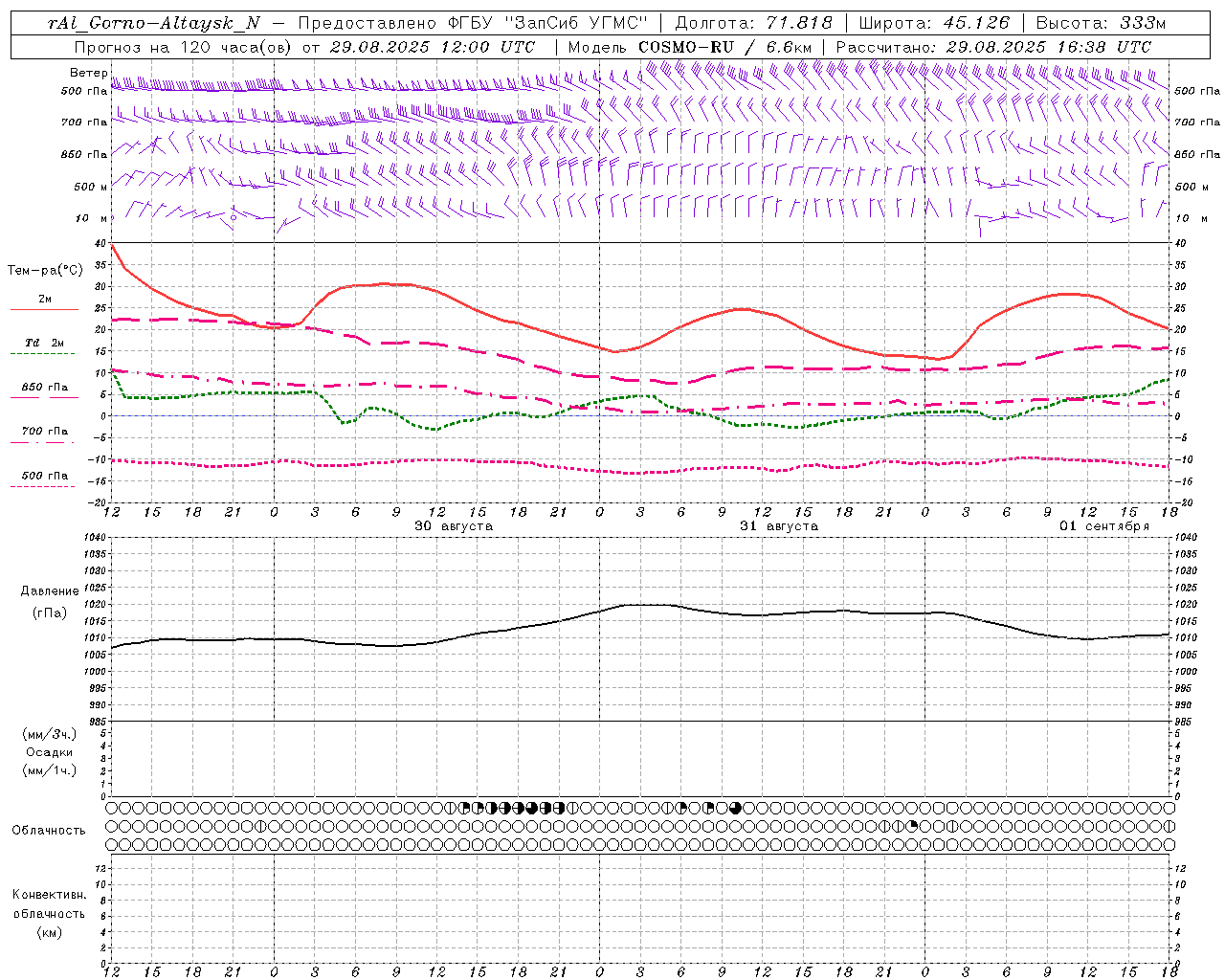Click the 'Давление' pressure panel label

(x=50, y=591)
